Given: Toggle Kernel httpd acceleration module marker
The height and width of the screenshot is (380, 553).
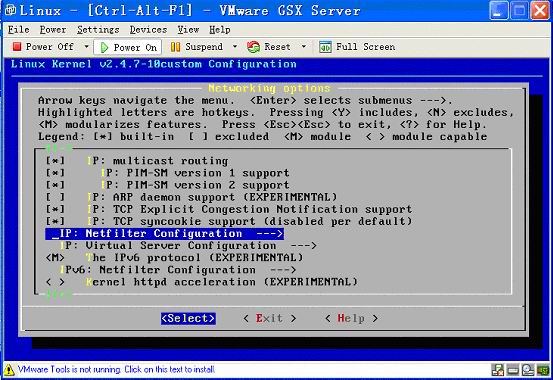Looking at the screenshot, I should 55,282.
